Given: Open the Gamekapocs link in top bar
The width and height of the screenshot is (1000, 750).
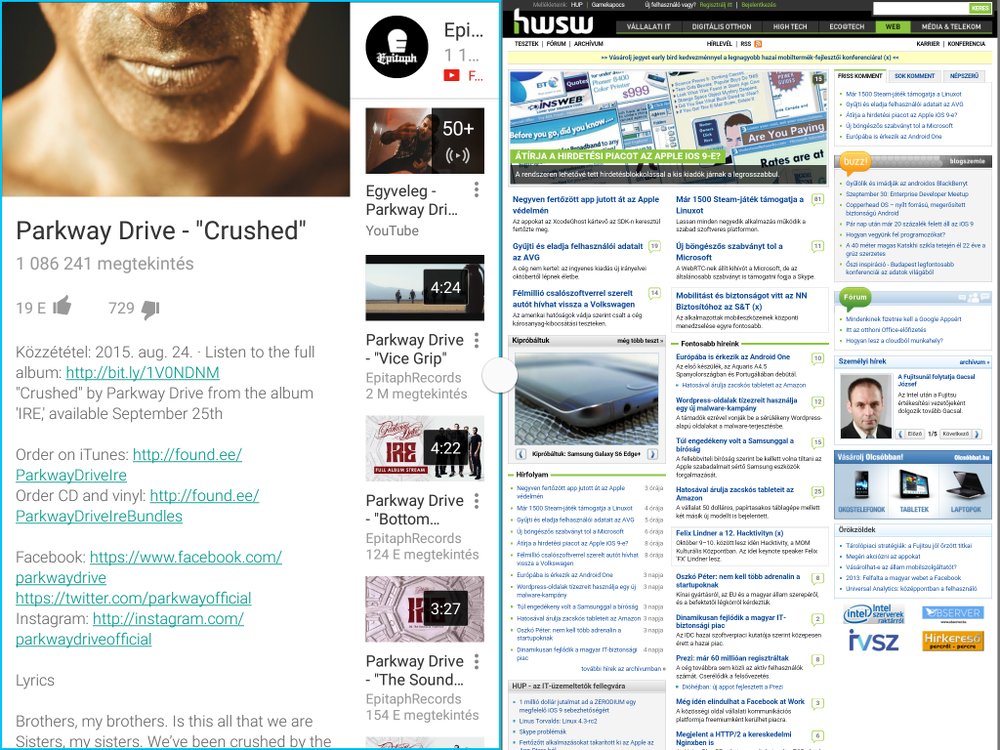Looking at the screenshot, I should point(608,4).
